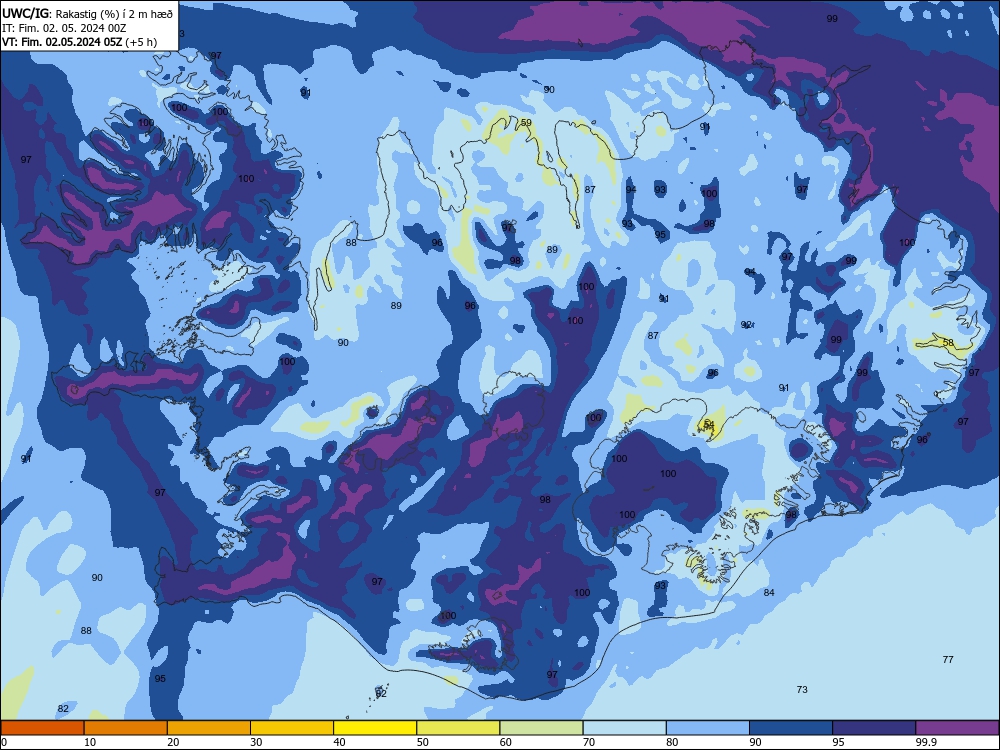Click the light green 60–70 legend swatch
The width and height of the screenshot is (1000, 750).
[541, 728]
